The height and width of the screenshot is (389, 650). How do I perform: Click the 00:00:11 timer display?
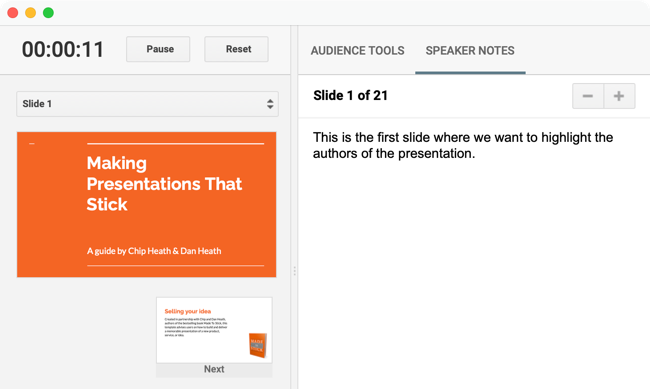(x=63, y=50)
